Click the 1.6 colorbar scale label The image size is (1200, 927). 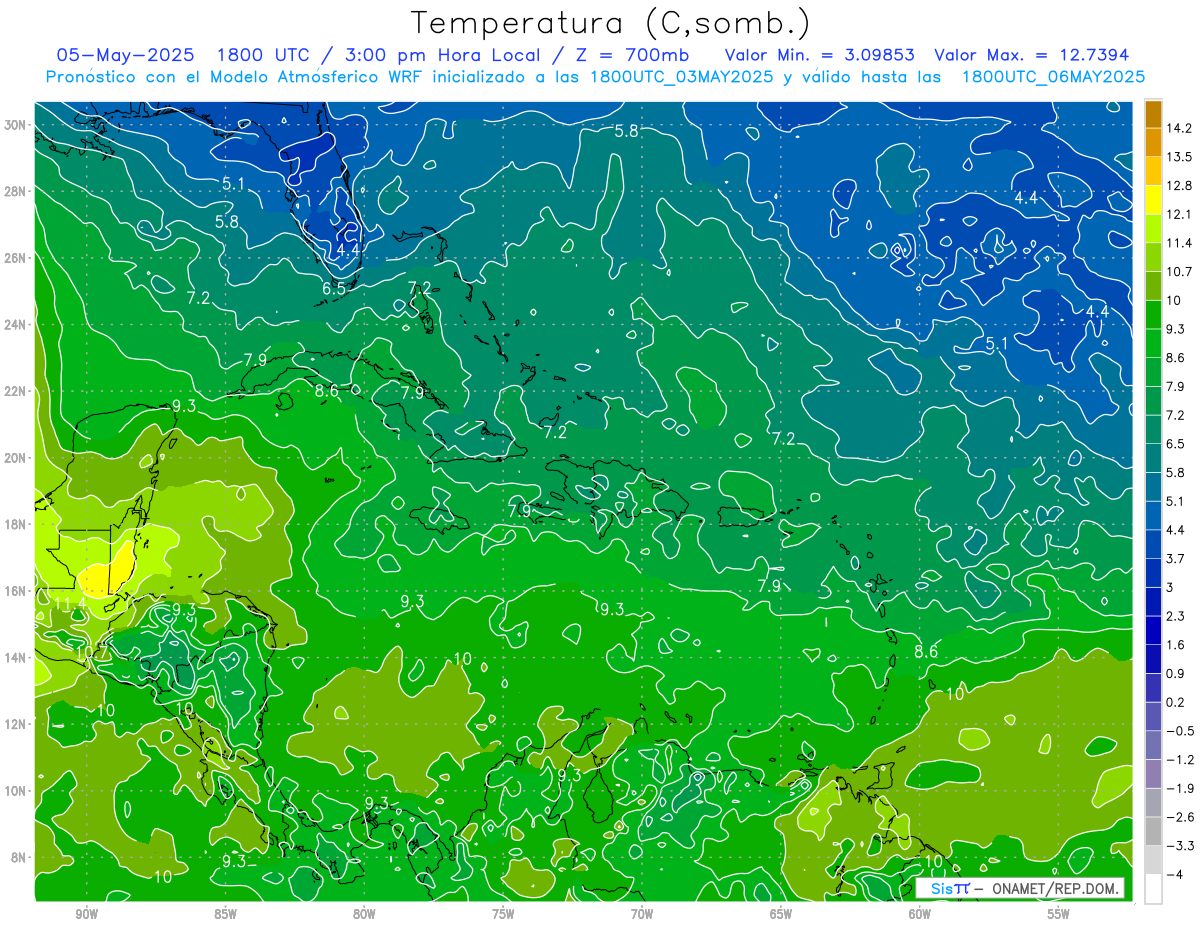(x=1176, y=645)
